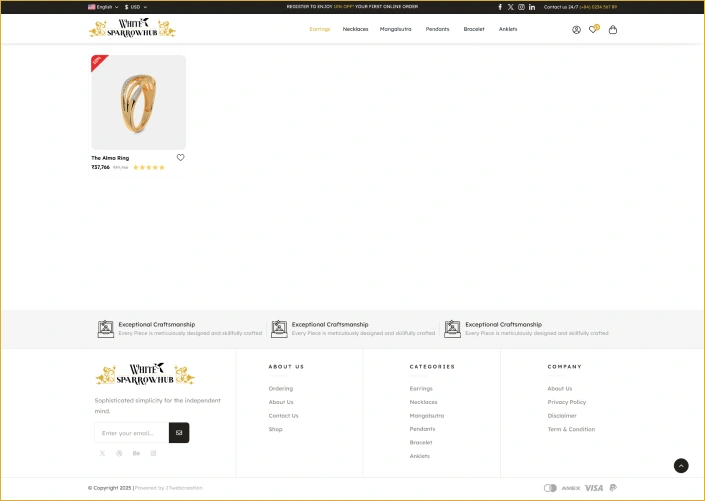Open the USD currency selector
The height and width of the screenshot is (501, 705).
coord(135,7)
